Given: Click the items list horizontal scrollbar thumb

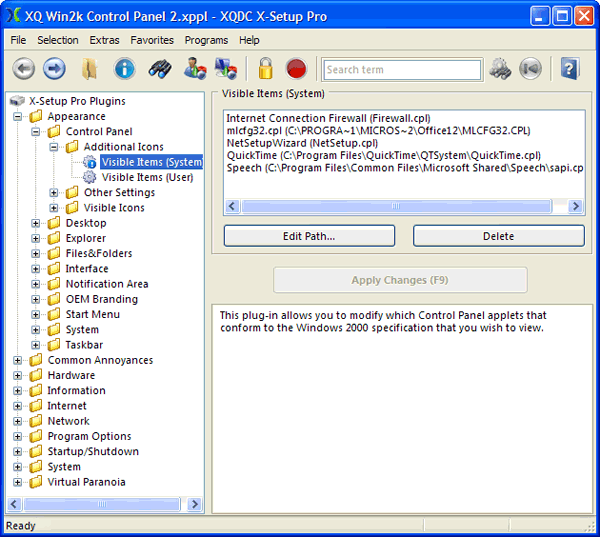Looking at the screenshot, I should 396,206.
